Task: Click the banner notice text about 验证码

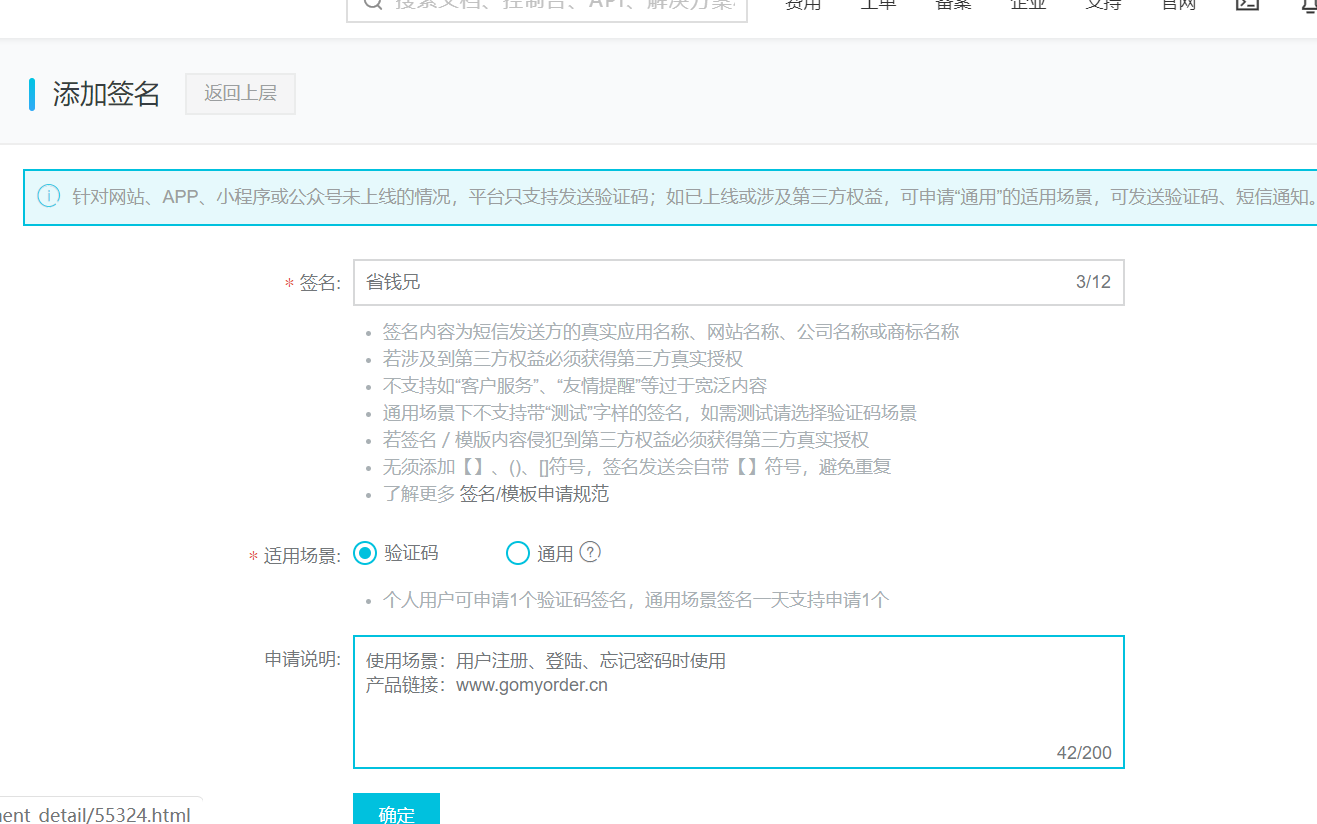Action: 694,197
